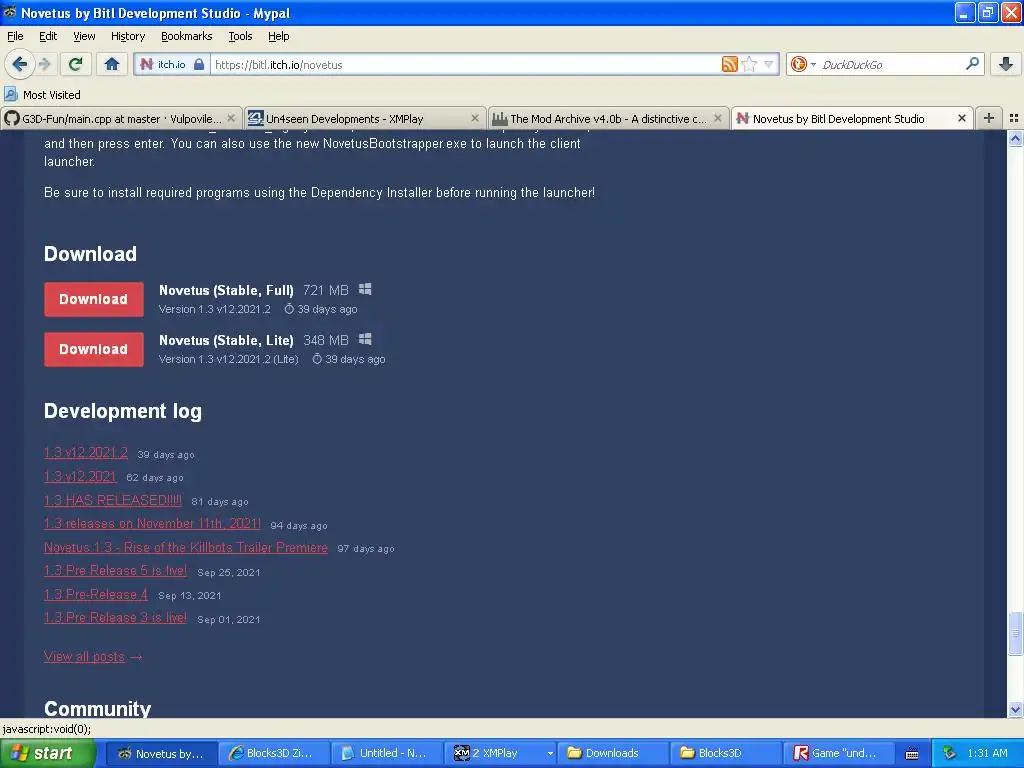Click the Novetus by... taskbar button

coord(159,753)
